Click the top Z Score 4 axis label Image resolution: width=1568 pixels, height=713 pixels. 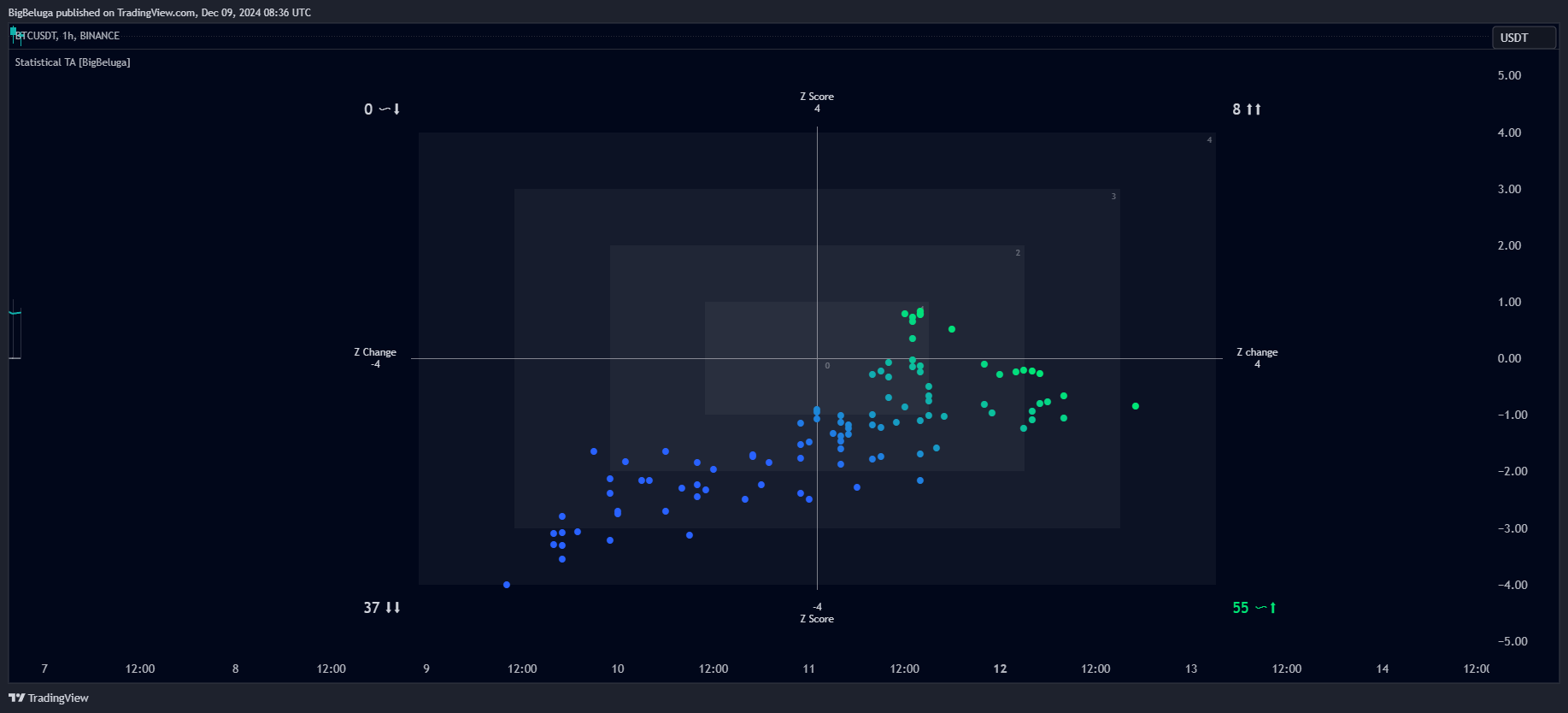tap(817, 103)
